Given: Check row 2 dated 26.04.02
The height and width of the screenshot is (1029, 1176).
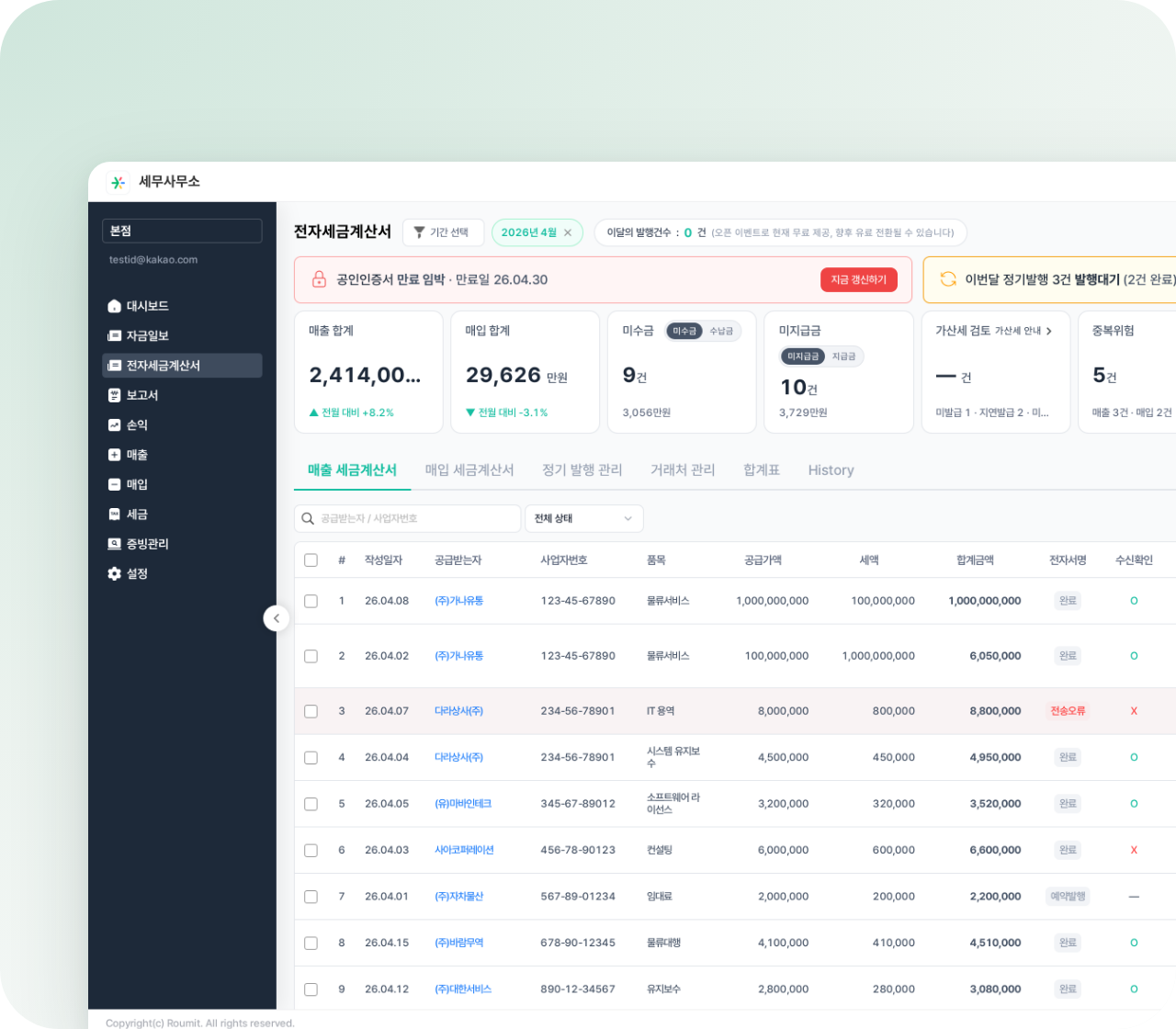Looking at the screenshot, I should pos(311,656).
